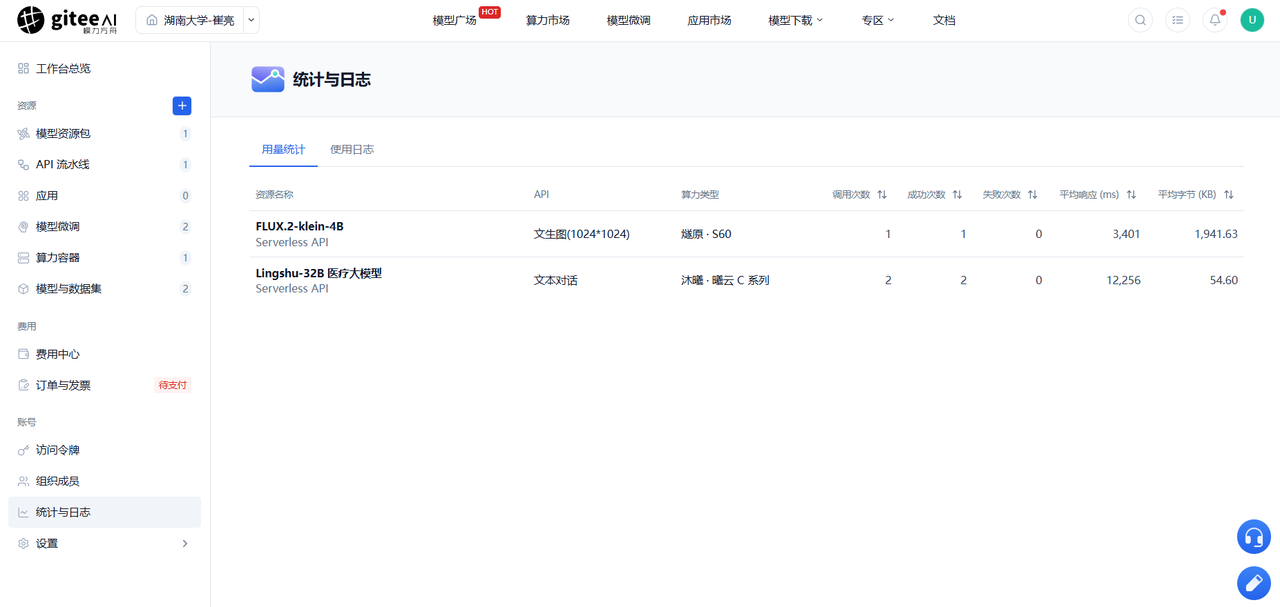Click the 设置 gear icon

(23, 544)
